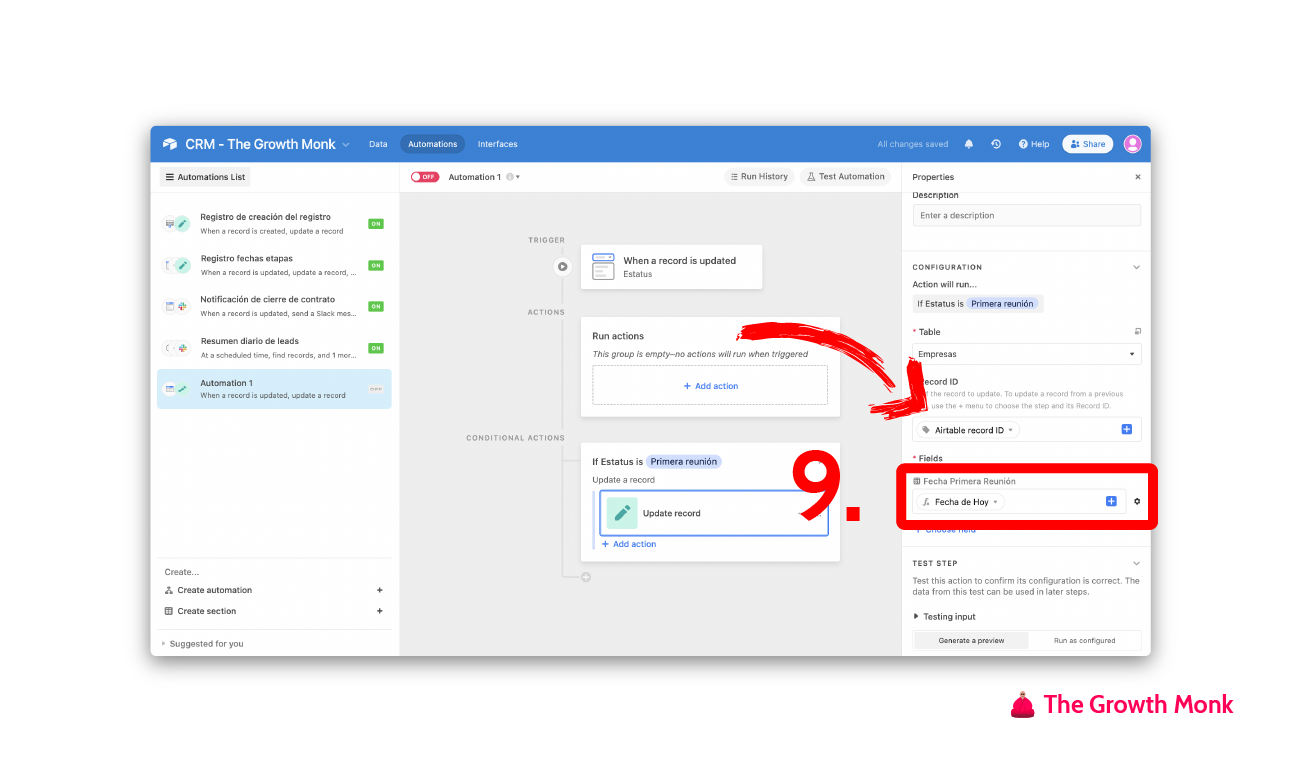Click the Description input field
The height and width of the screenshot is (781, 1301).
[1026, 215]
